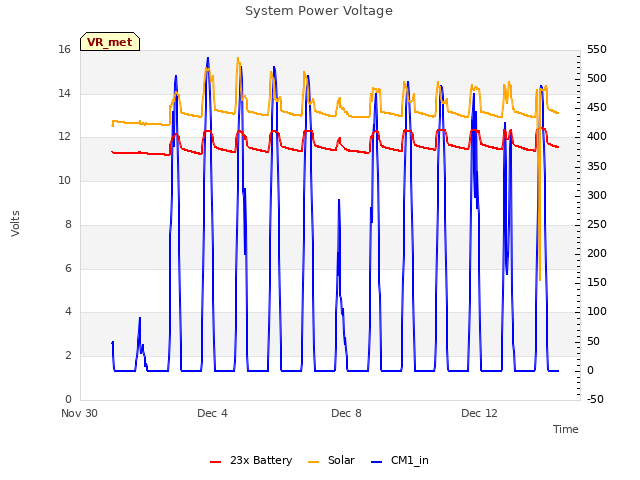
Task: Click the 100 value on right axis
Action: pos(597,311)
